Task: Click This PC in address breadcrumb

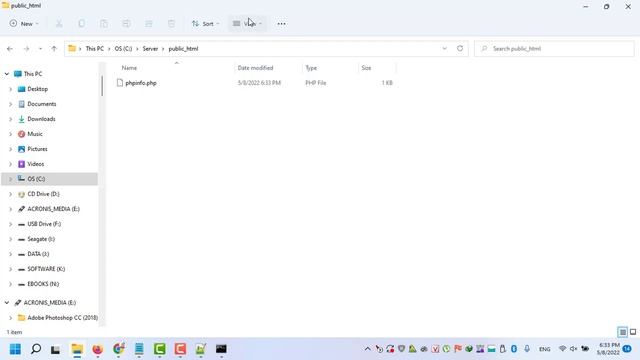Action: tap(94, 49)
